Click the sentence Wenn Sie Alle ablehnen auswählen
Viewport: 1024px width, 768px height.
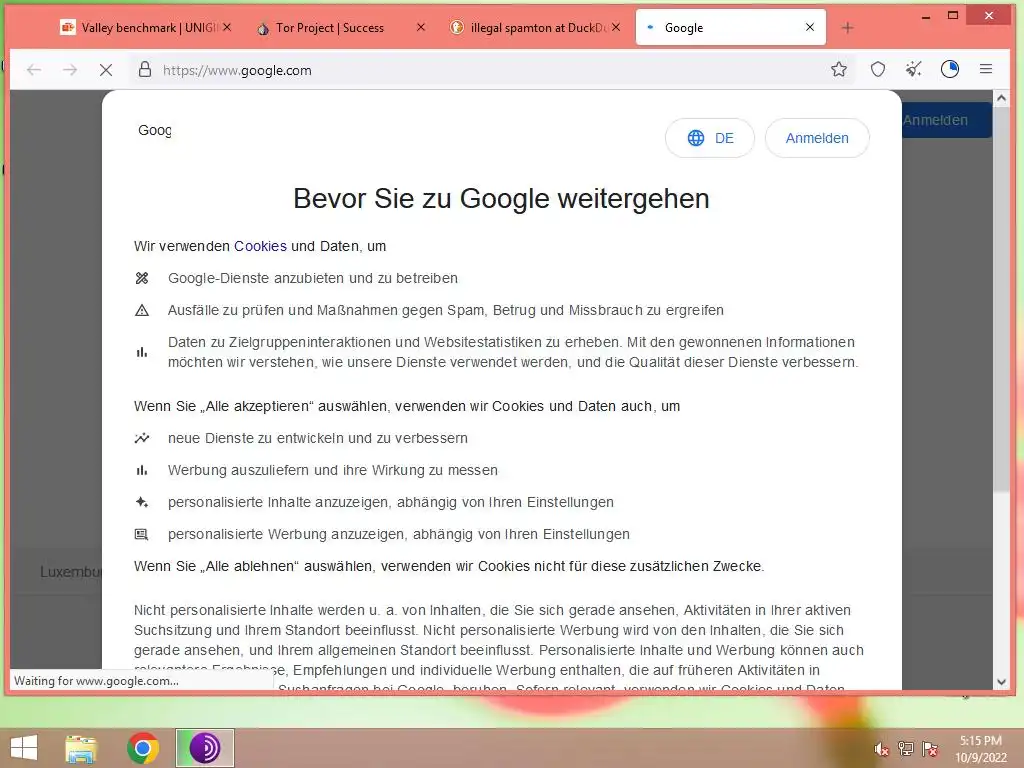click(x=449, y=566)
